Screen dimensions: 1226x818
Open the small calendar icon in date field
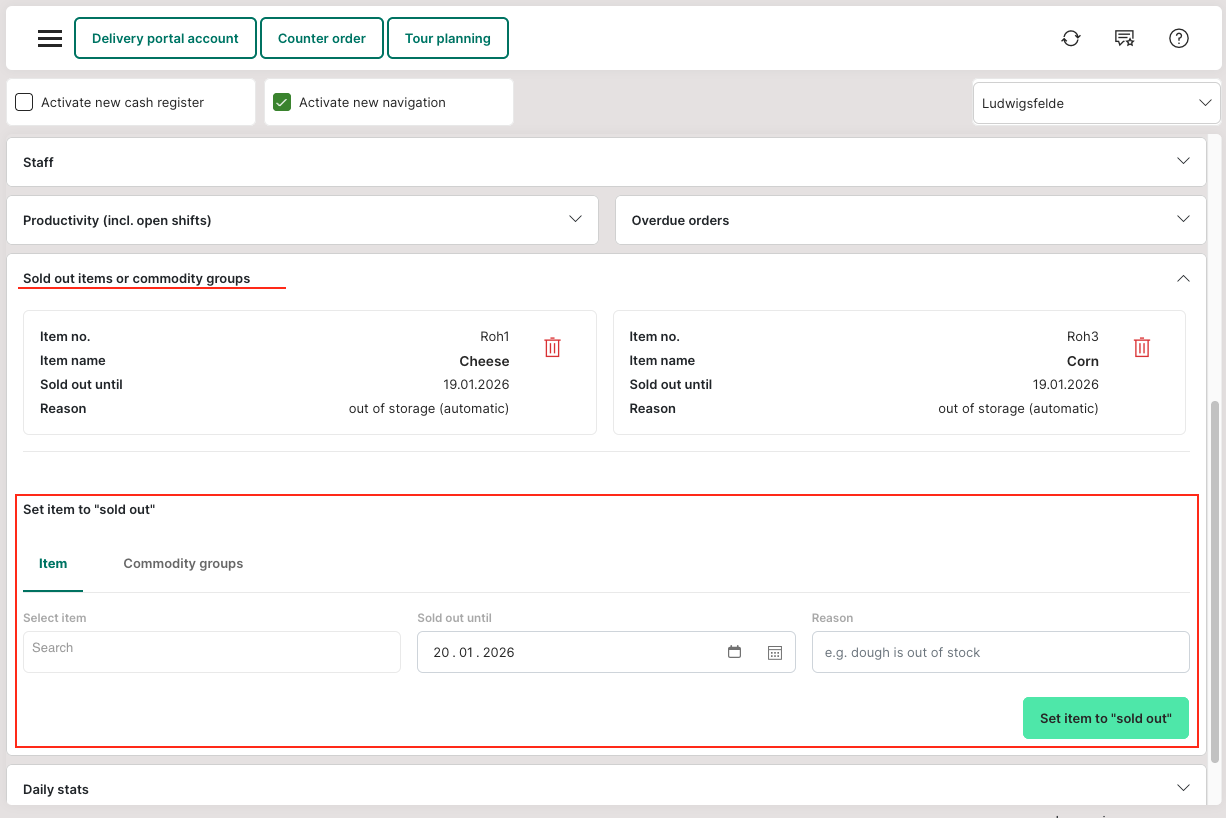735,652
